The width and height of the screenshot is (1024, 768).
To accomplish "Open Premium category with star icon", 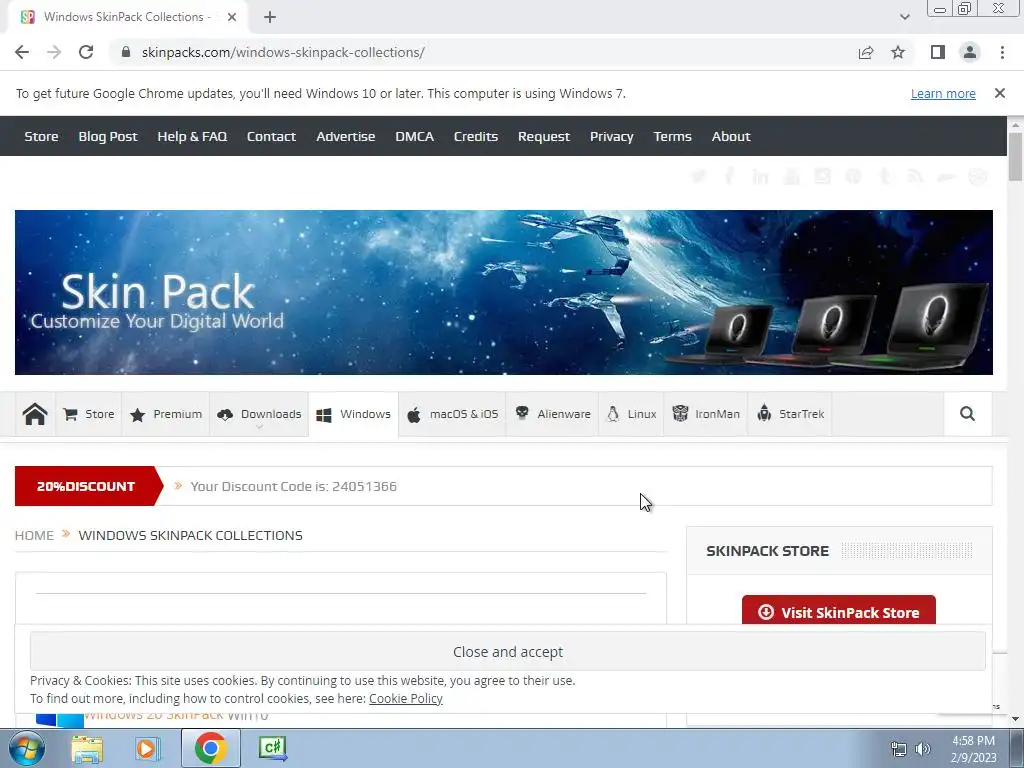I will [165, 414].
